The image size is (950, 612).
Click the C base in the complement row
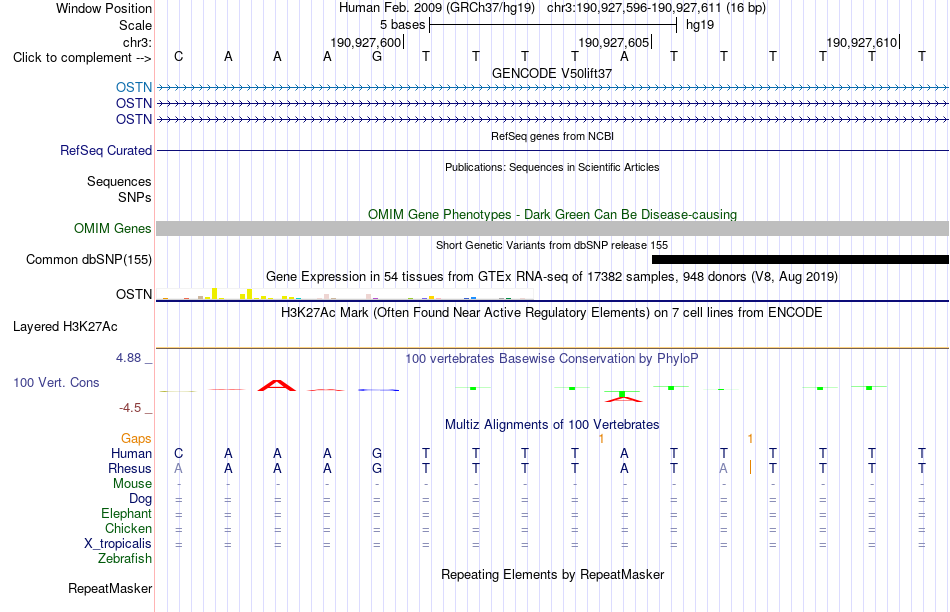[178, 56]
